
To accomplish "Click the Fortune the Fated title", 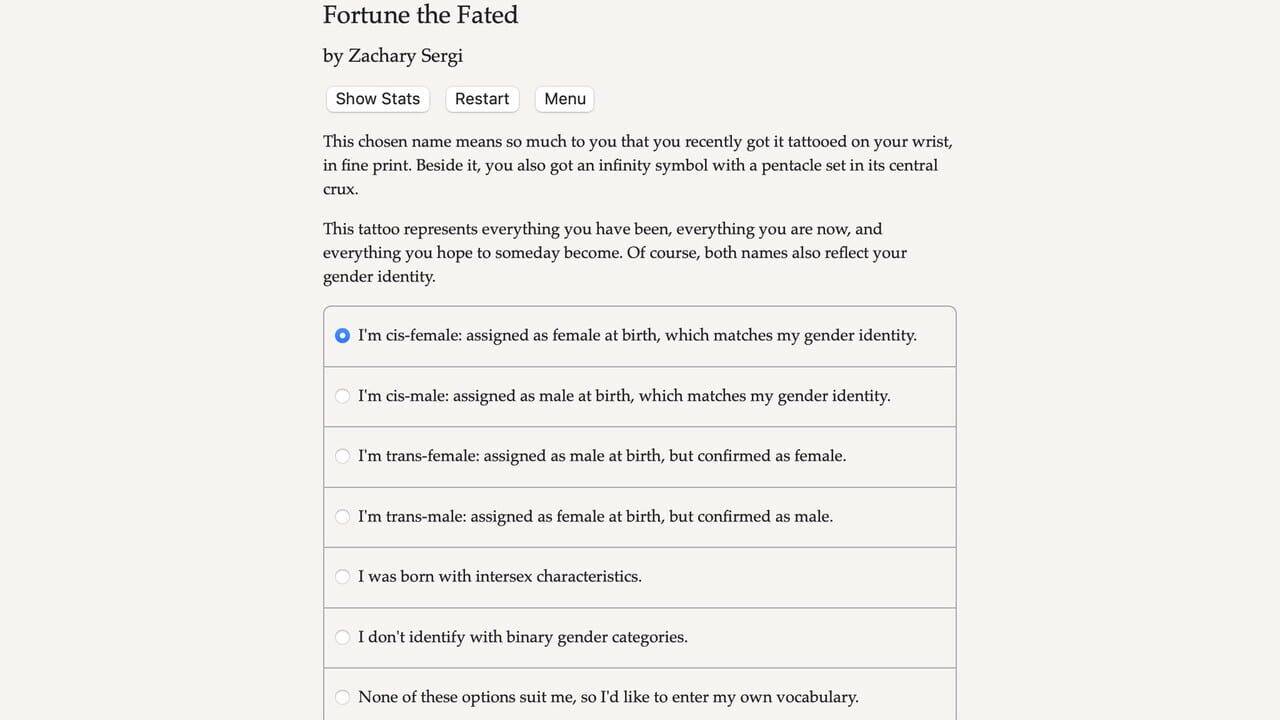I will coord(420,15).
